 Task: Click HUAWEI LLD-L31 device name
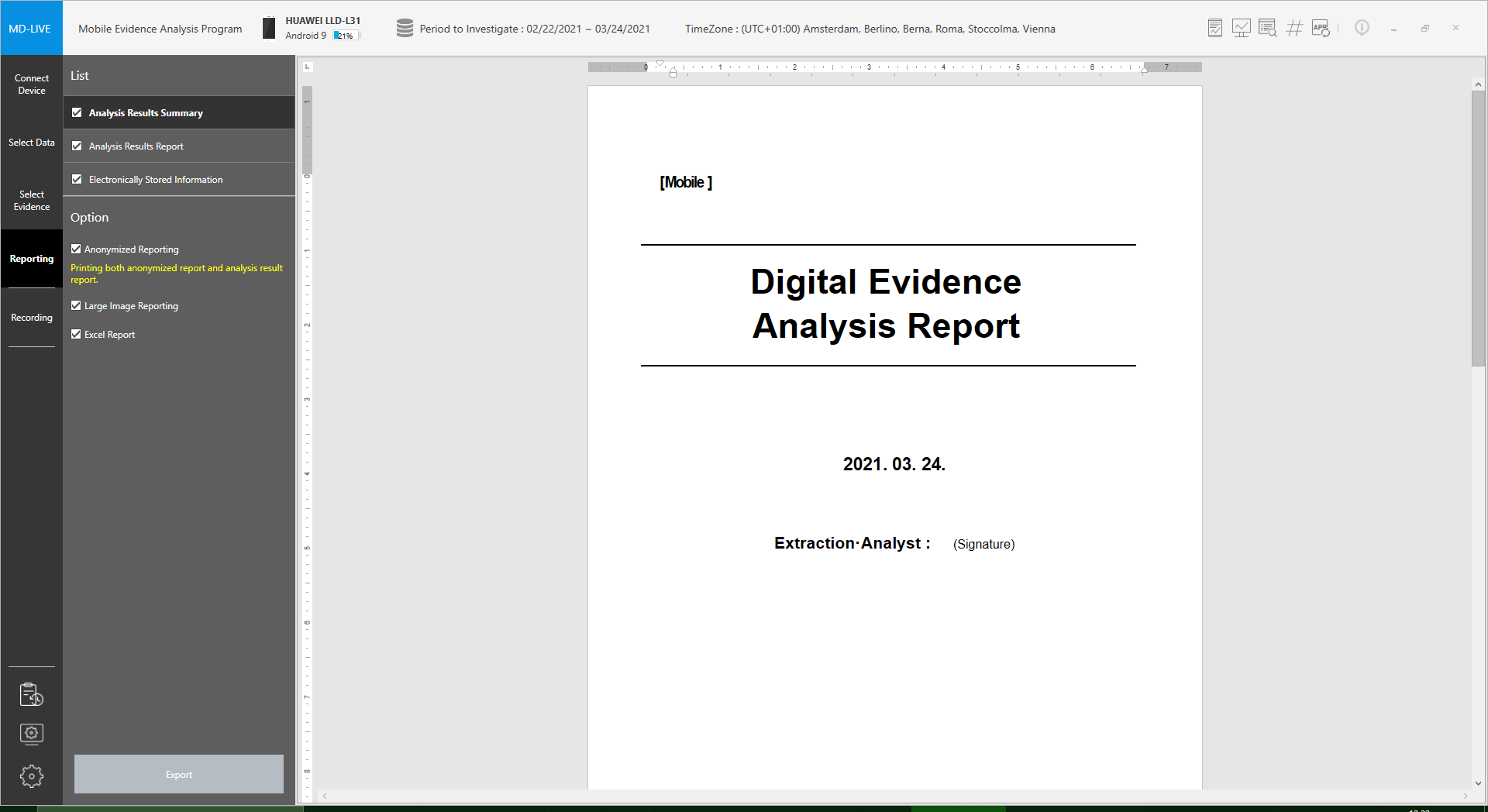(x=323, y=21)
